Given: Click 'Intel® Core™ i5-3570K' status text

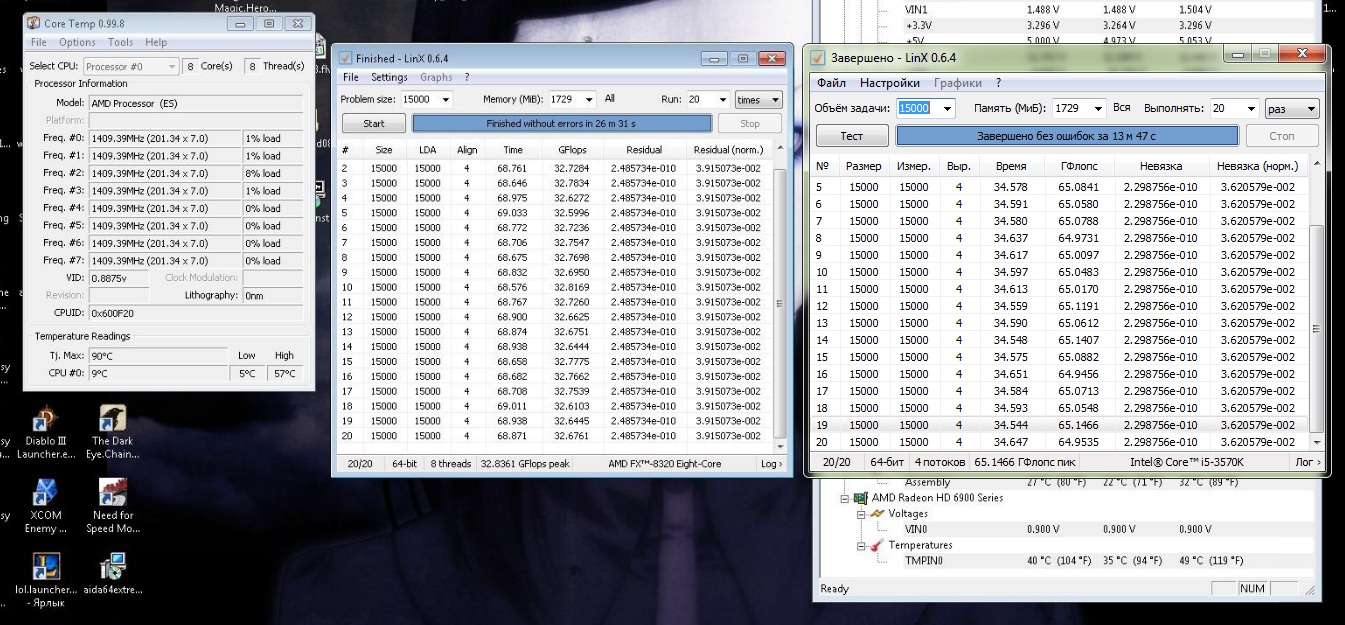Looking at the screenshot, I should [1187, 462].
